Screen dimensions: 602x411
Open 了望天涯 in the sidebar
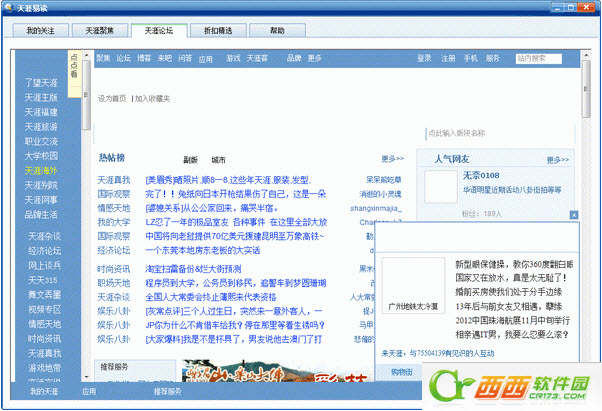tap(41, 83)
